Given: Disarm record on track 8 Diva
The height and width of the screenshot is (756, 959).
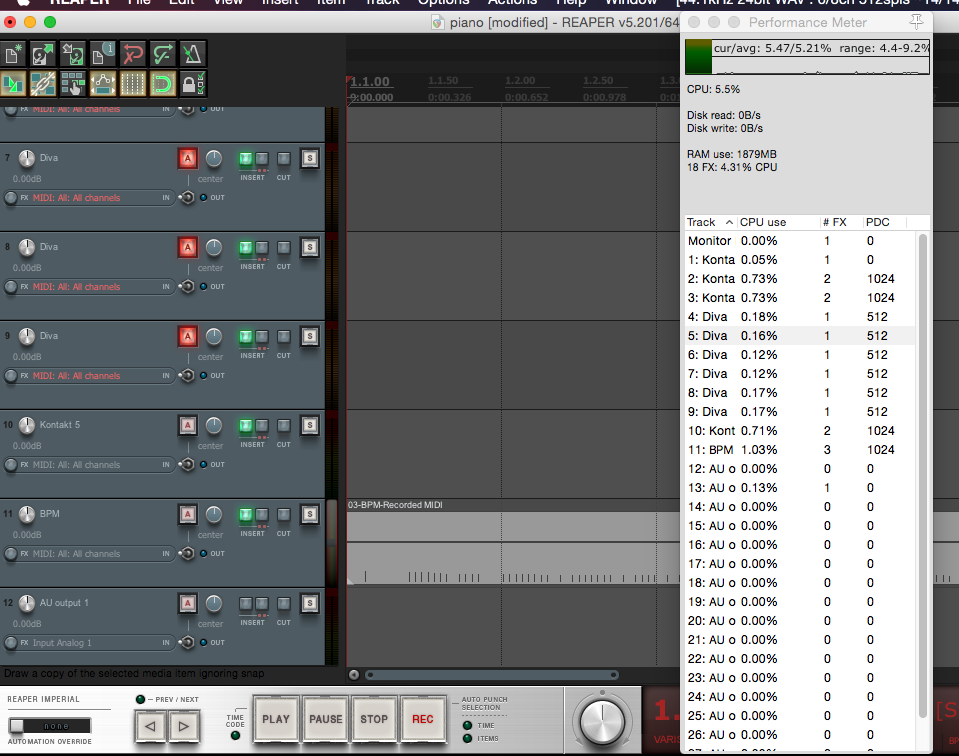Looking at the screenshot, I should tap(188, 248).
